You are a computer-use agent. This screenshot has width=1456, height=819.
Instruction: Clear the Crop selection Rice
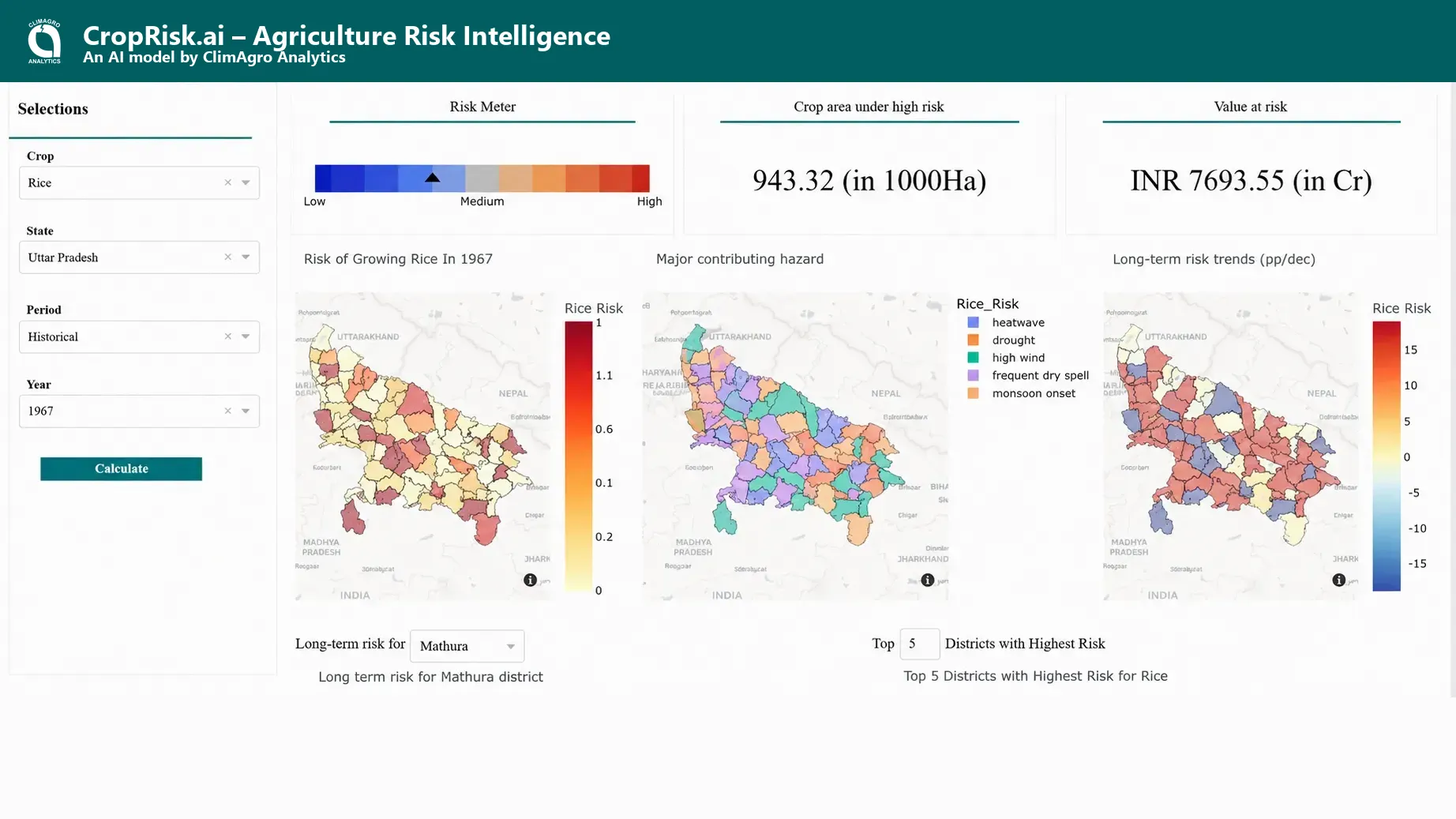click(228, 182)
